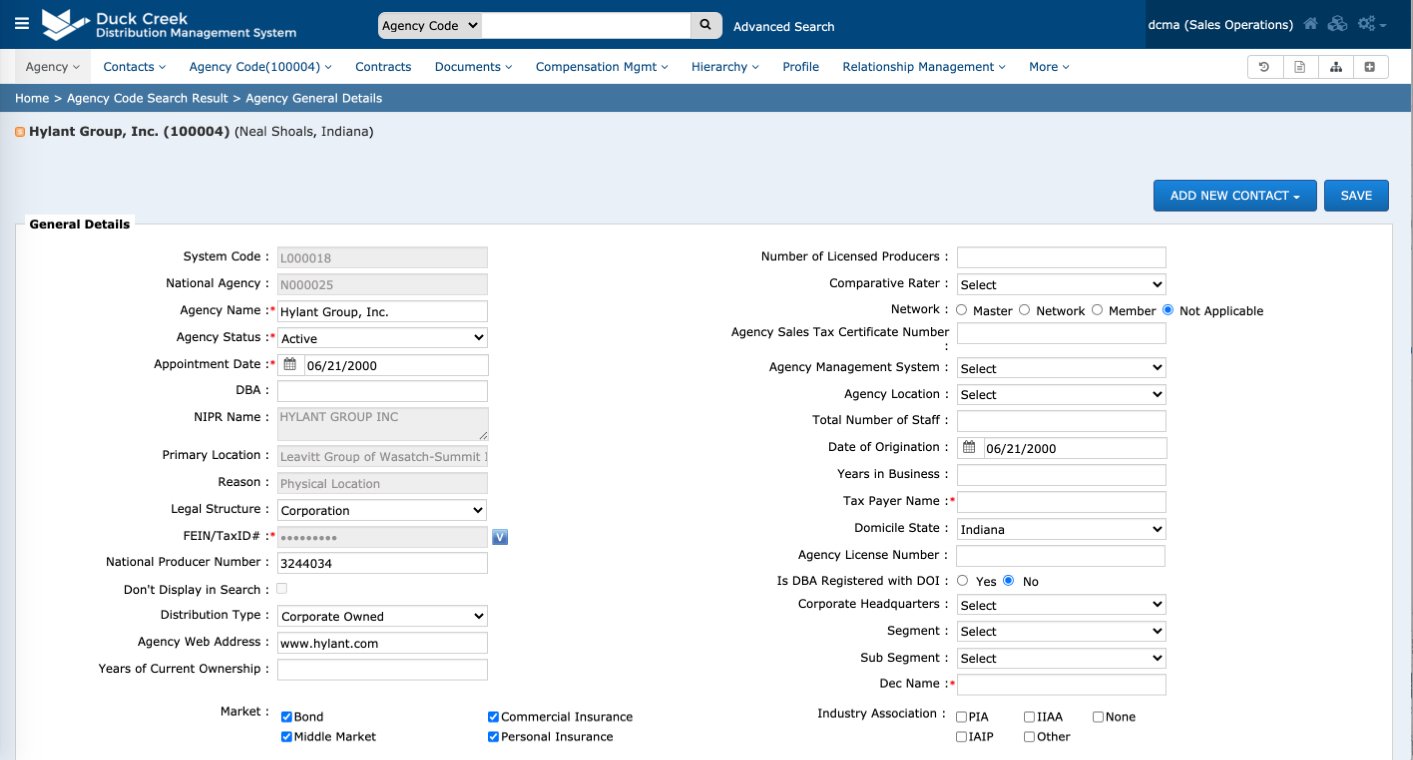The width and height of the screenshot is (1413, 760).
Task: Open the Domicile State dropdown
Action: (1061, 529)
